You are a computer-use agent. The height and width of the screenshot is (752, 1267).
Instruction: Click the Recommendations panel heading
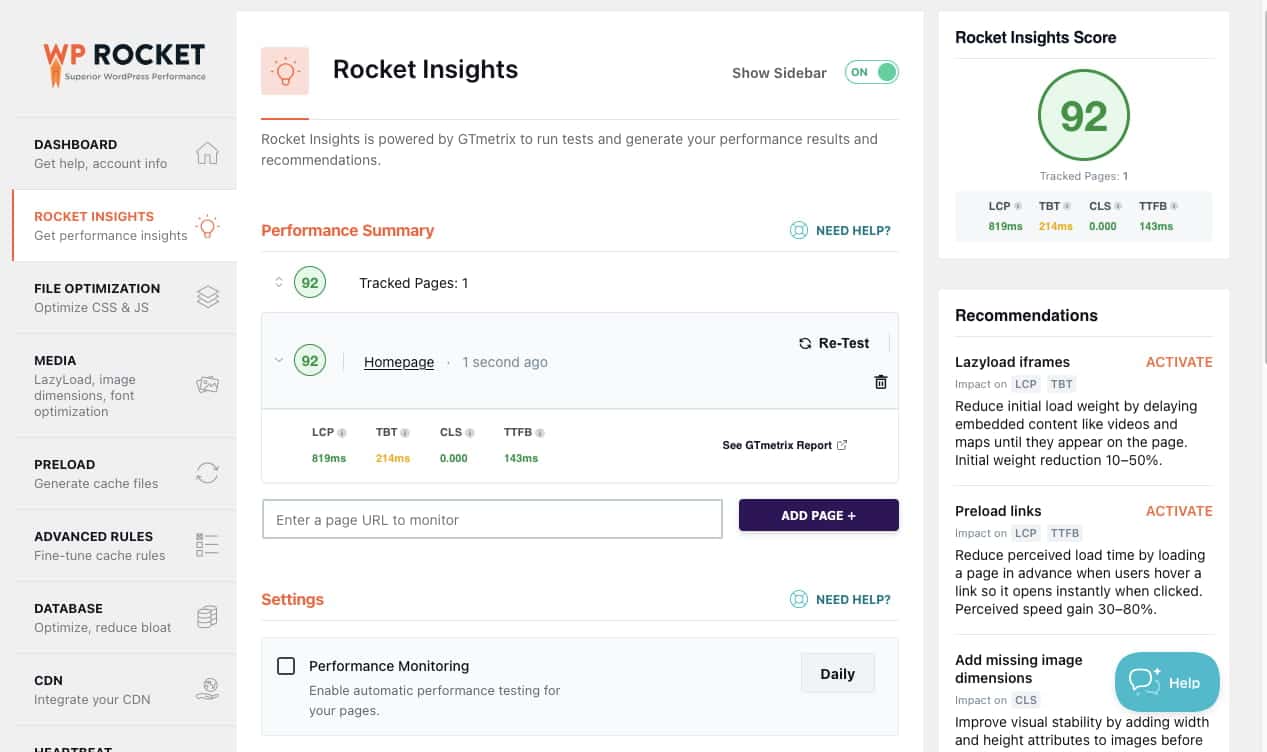[1026, 315]
